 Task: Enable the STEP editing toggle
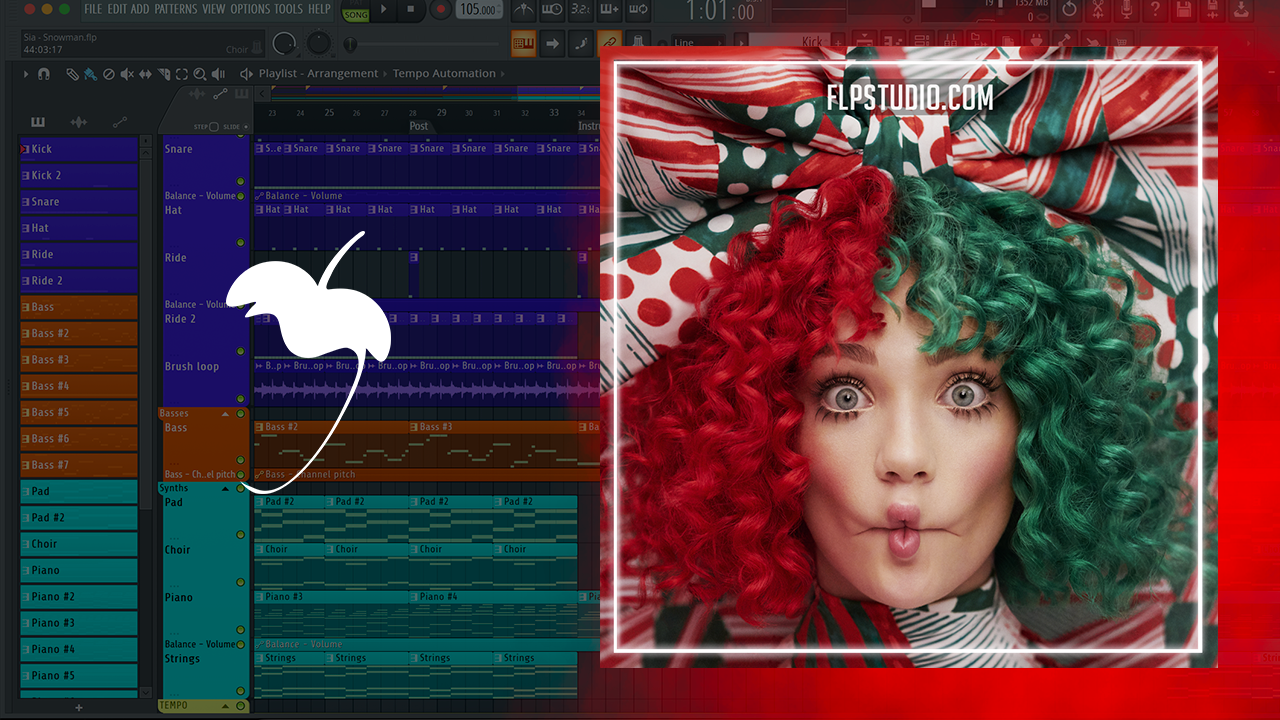point(214,127)
